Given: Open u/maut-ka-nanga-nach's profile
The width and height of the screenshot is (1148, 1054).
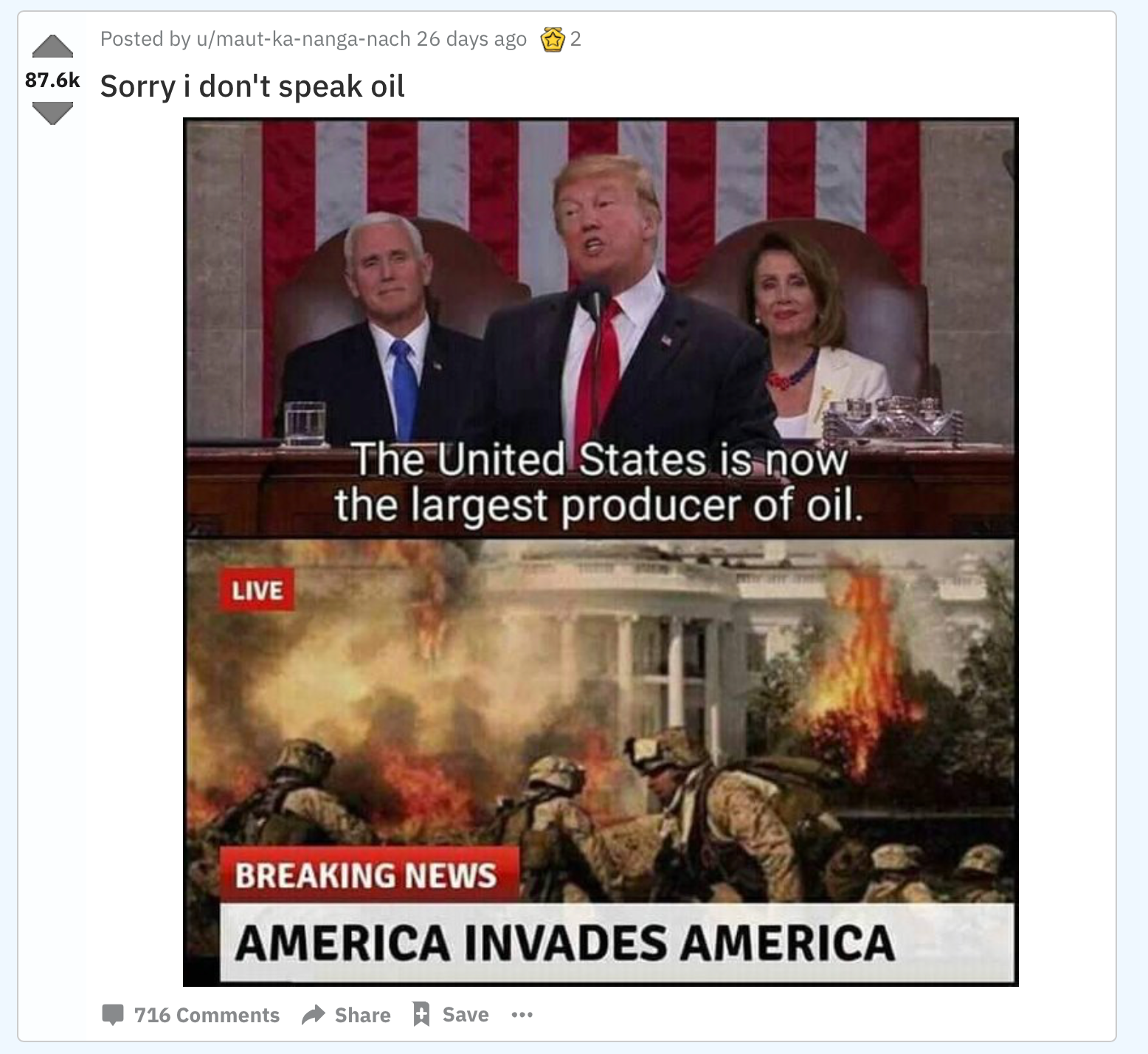Looking at the screenshot, I should pyautogui.click(x=303, y=39).
